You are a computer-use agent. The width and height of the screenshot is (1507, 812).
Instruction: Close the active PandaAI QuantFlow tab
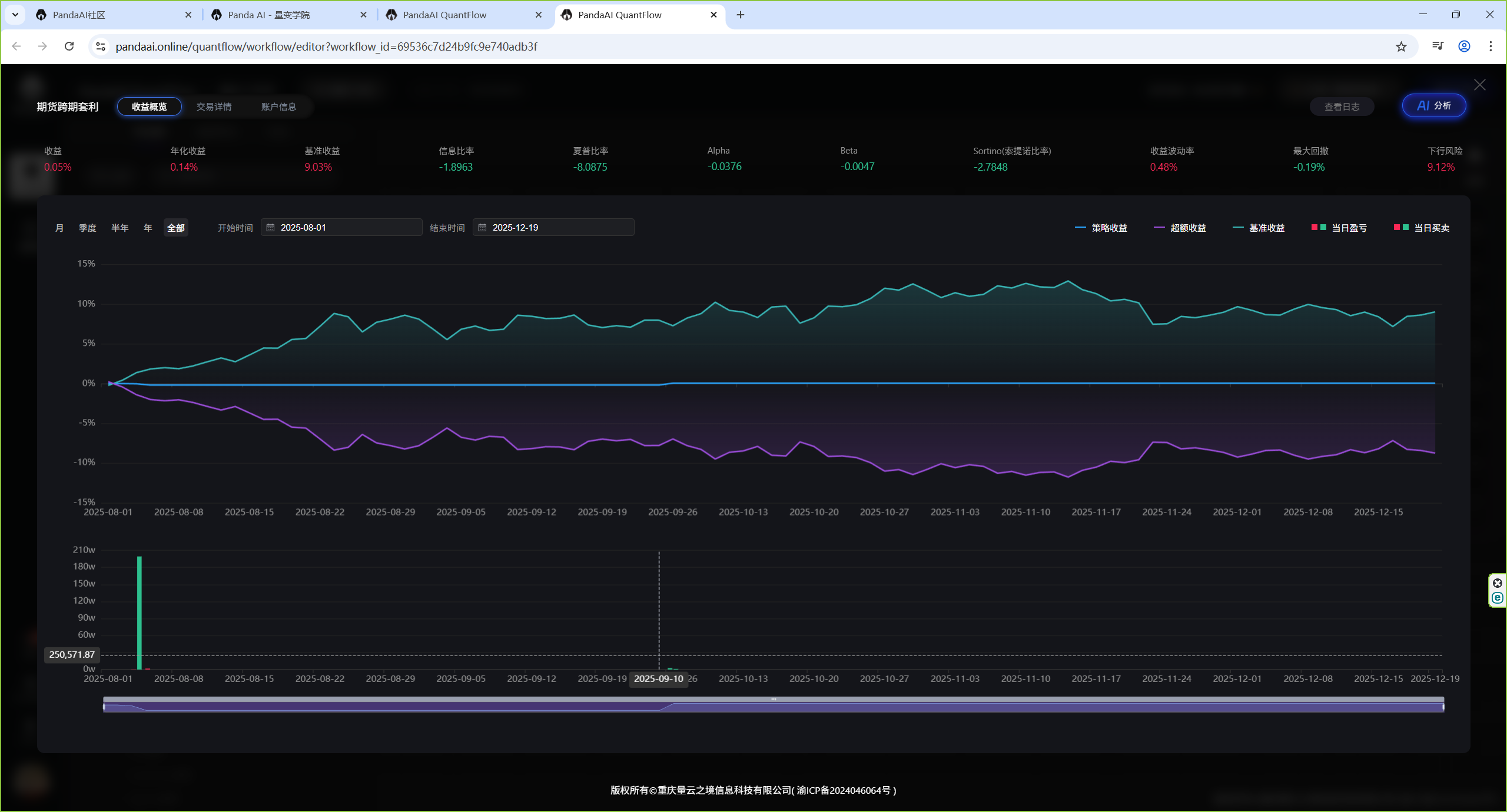pos(713,15)
